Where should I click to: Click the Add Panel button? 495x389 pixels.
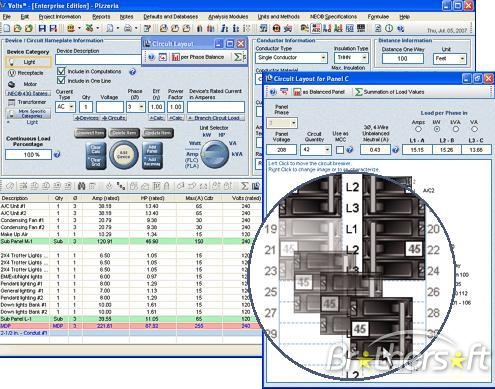[152, 149]
